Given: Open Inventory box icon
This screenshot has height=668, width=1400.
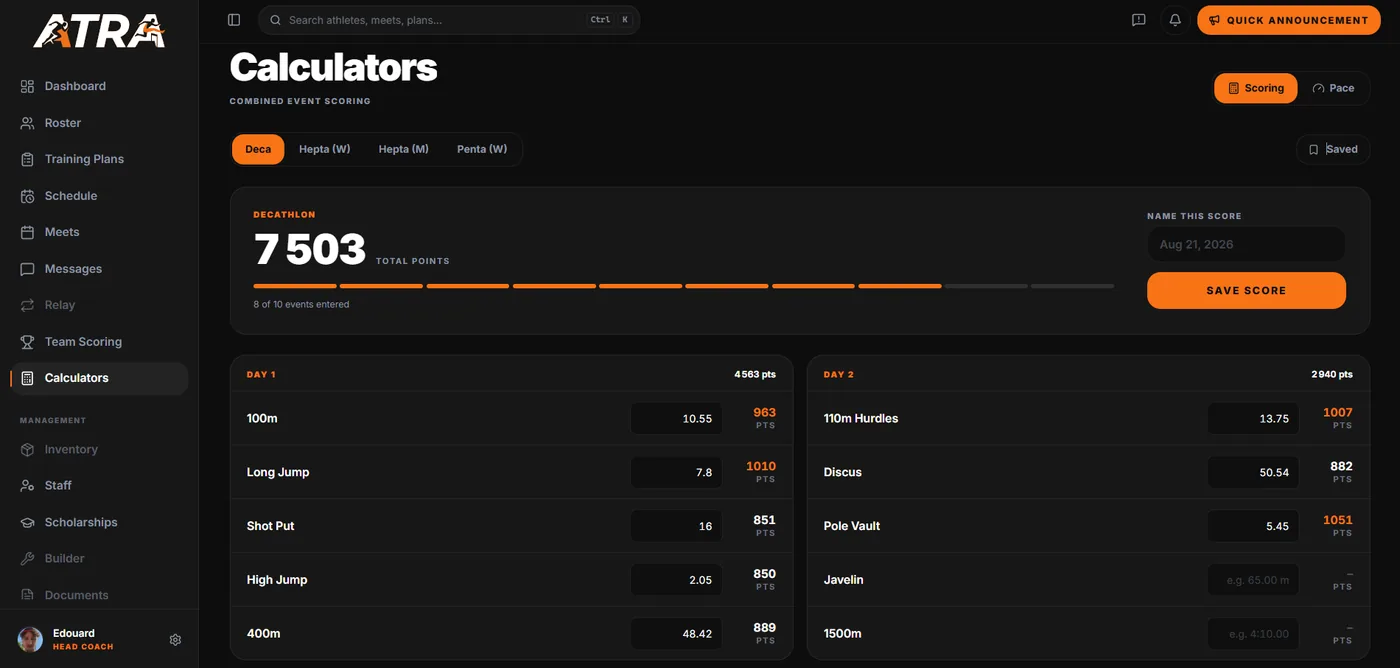Looking at the screenshot, I should (27, 450).
